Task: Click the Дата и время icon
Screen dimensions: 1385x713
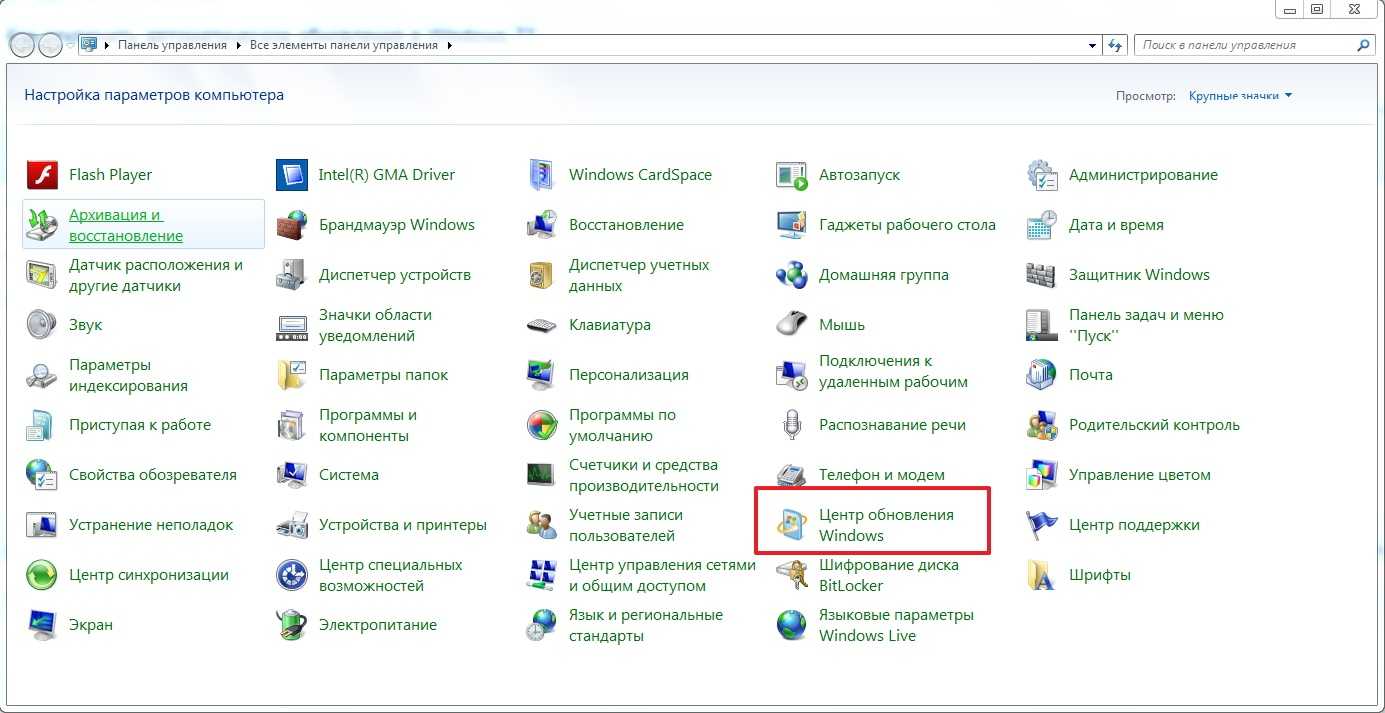Action: point(1041,225)
